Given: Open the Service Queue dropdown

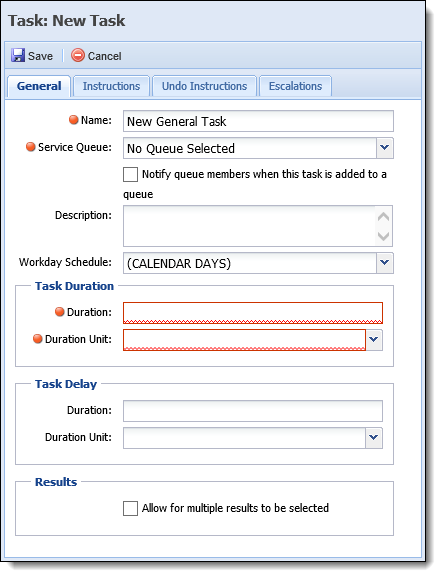Looking at the screenshot, I should (x=385, y=148).
